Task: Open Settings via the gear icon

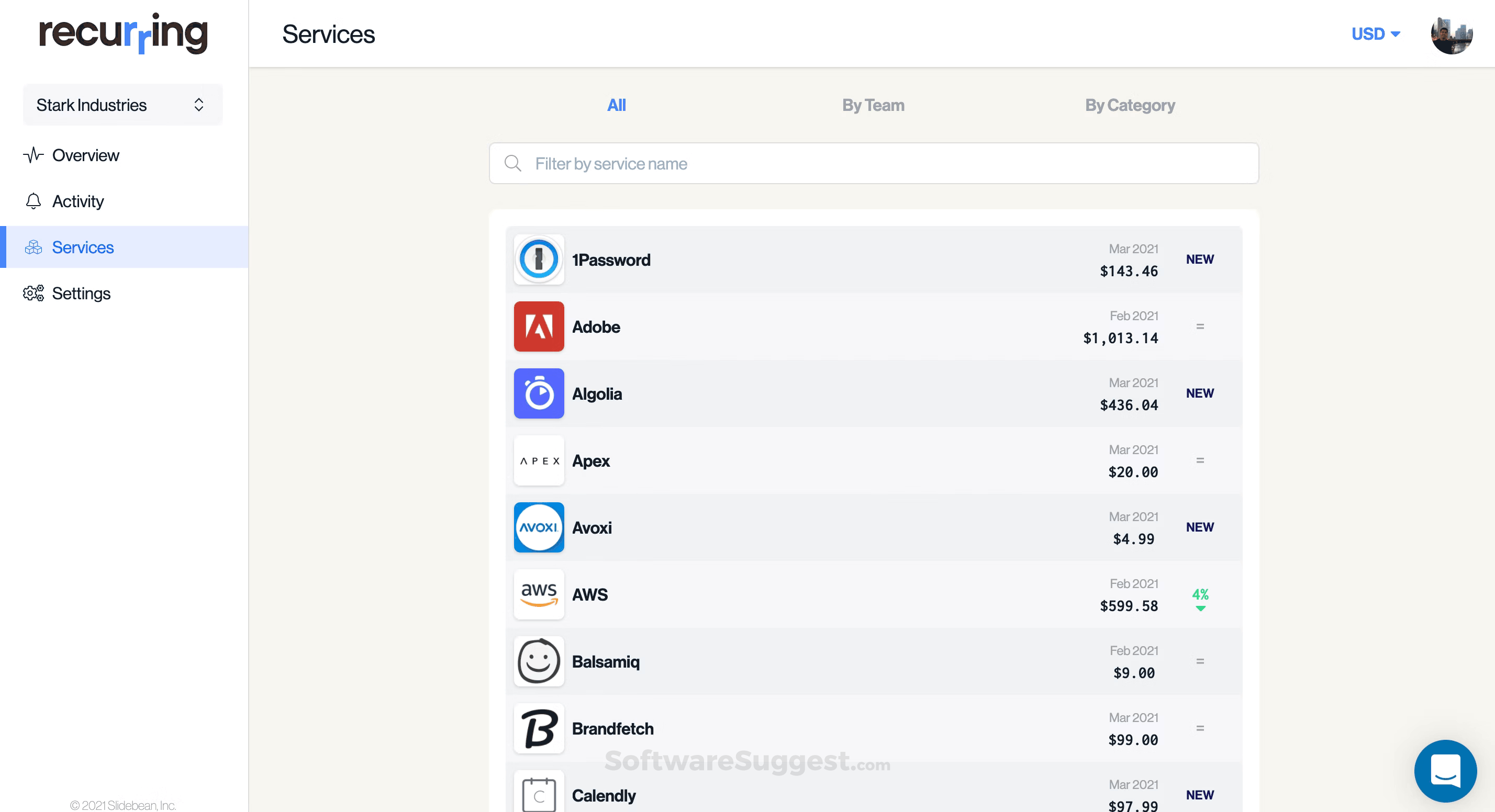Action: [x=33, y=293]
